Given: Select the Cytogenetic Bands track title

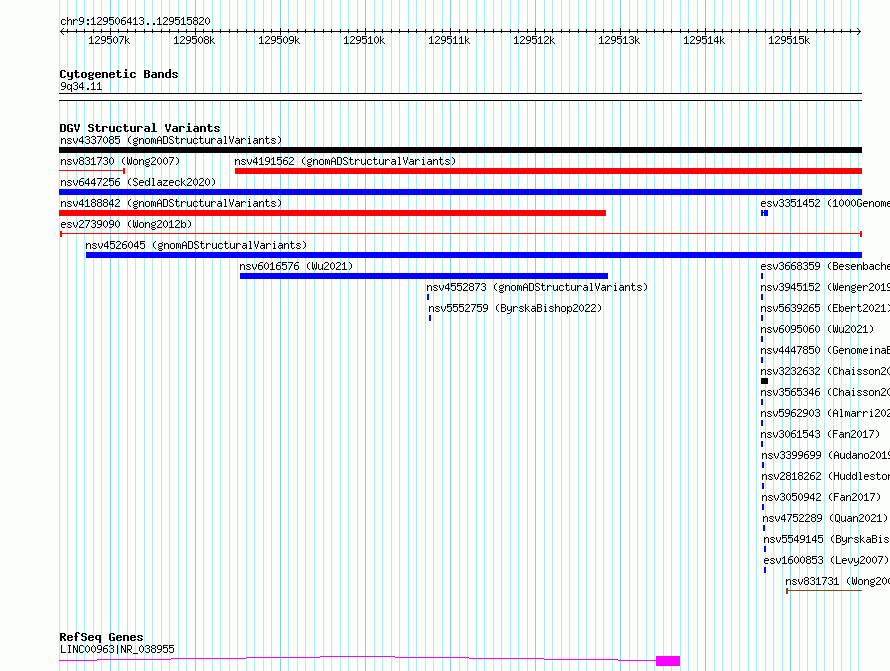Looking at the screenshot, I should (119, 74).
